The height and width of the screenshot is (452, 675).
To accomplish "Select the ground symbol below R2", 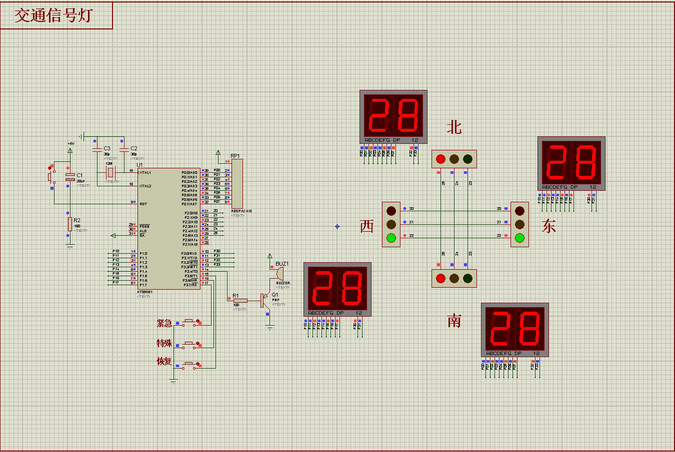I will (x=69, y=246).
